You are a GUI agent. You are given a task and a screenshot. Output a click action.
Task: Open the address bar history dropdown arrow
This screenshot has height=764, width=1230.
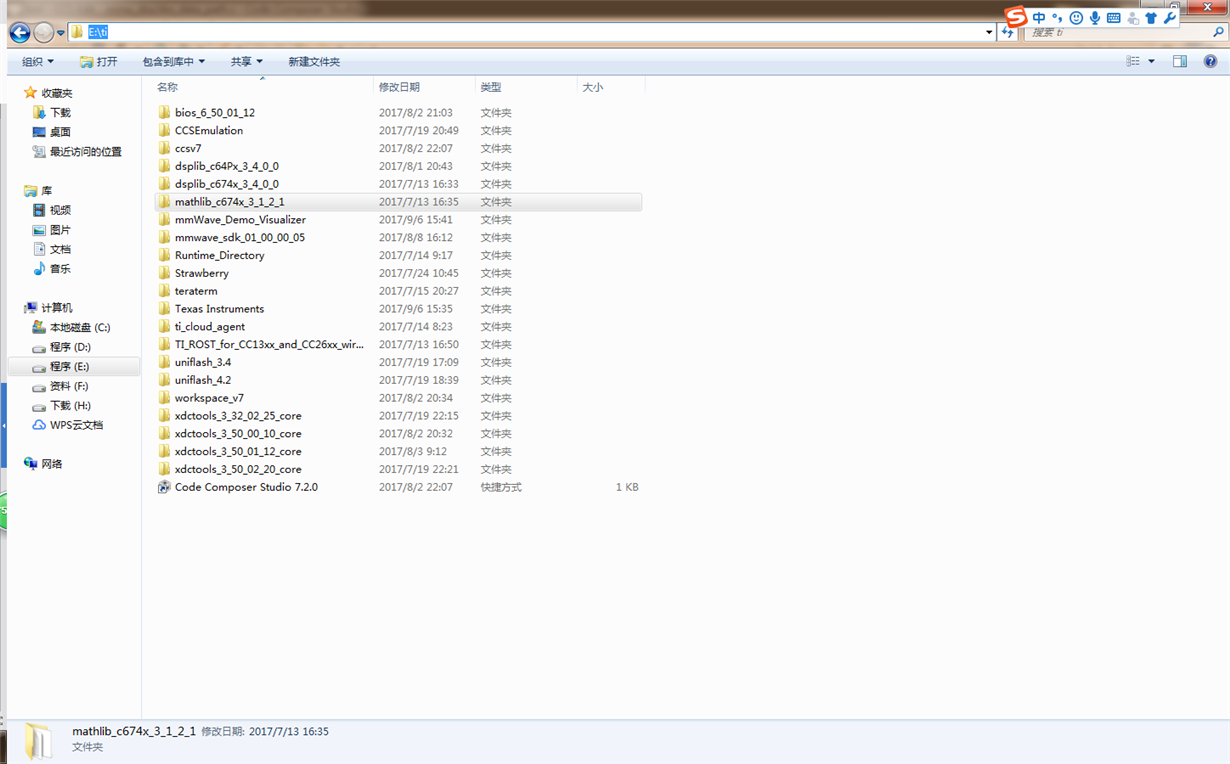pyautogui.click(x=989, y=32)
